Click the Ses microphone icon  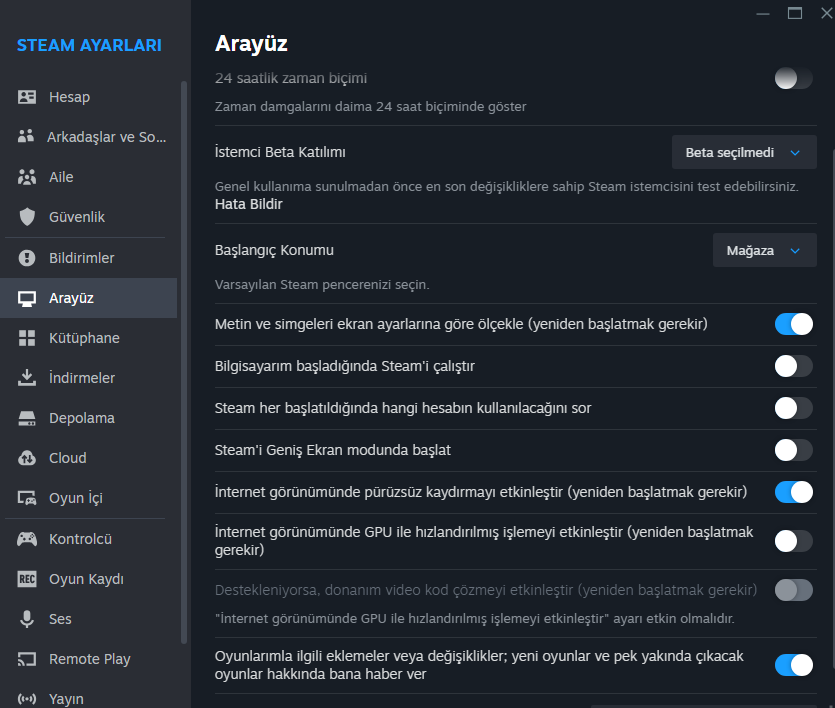(x=27, y=619)
